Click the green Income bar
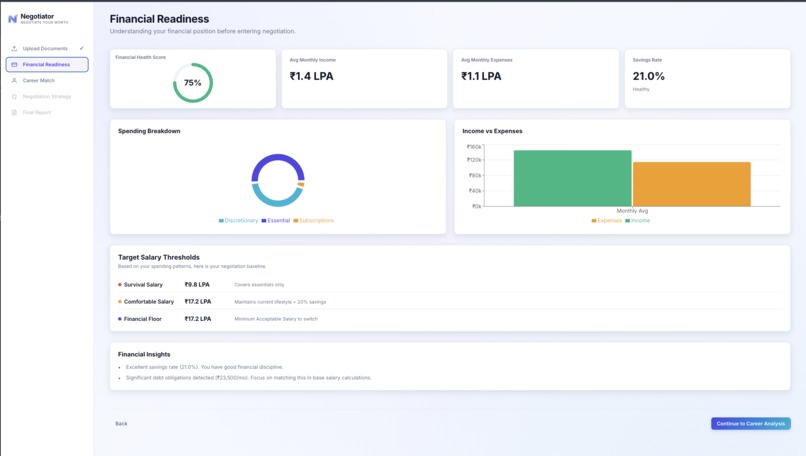Viewport: 806px width, 456px height. (573, 178)
